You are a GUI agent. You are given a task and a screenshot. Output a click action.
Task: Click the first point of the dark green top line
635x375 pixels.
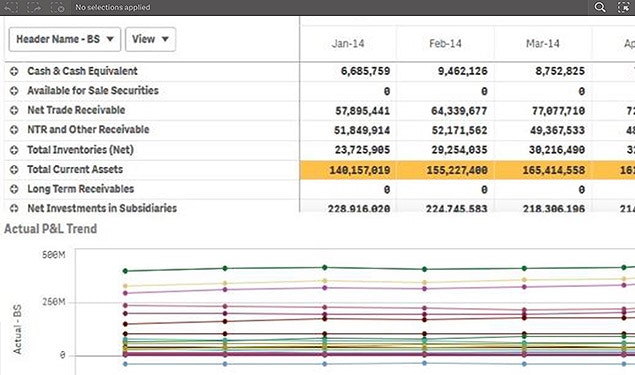125,271
